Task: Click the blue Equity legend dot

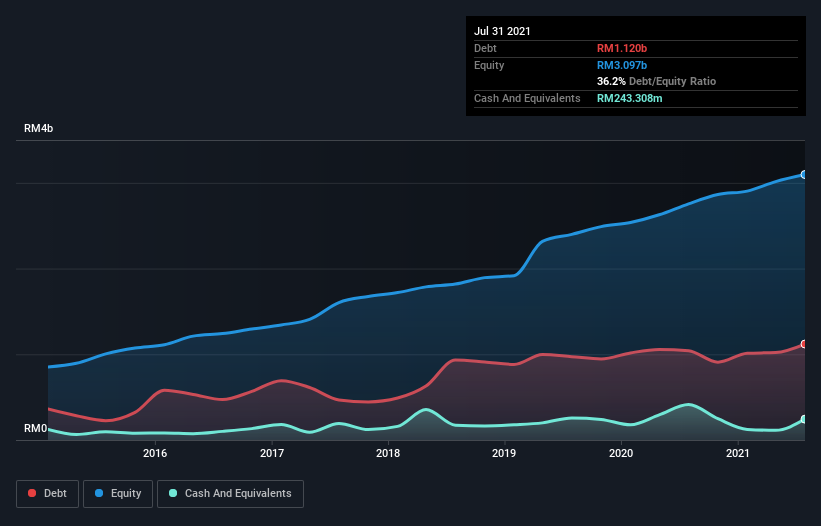Action: tap(99, 493)
